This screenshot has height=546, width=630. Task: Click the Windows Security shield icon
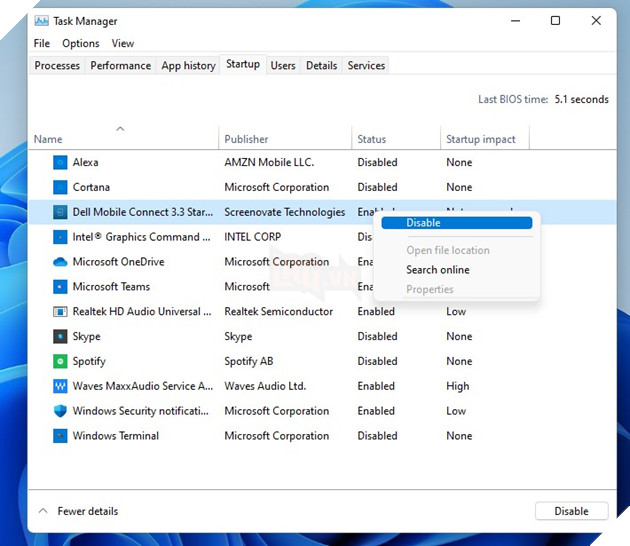(60, 411)
